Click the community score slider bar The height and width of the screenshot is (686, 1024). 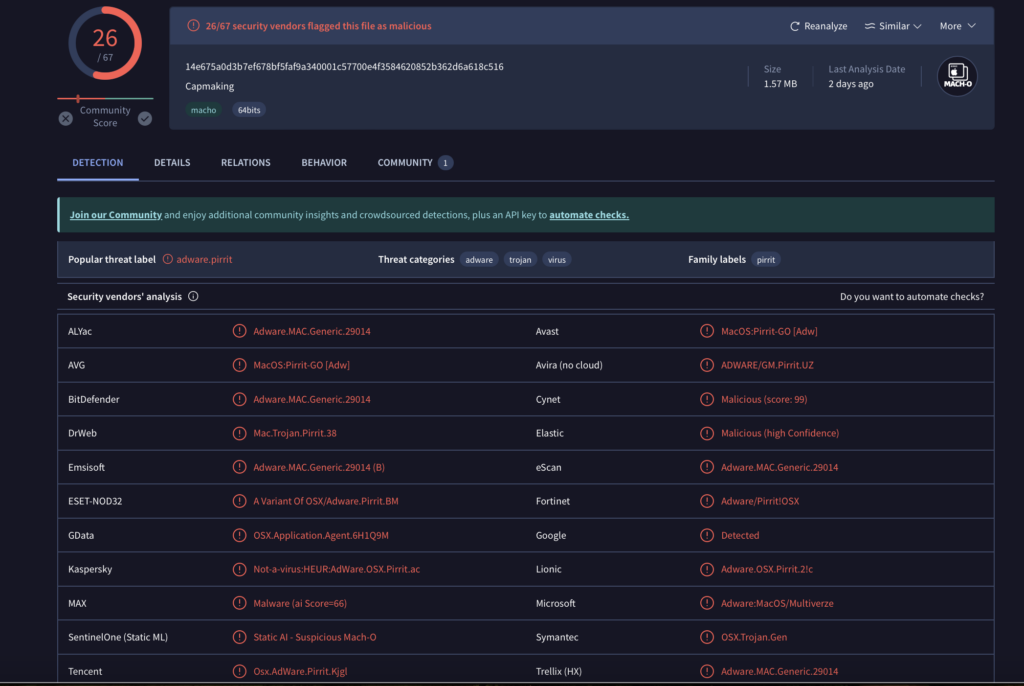(105, 99)
